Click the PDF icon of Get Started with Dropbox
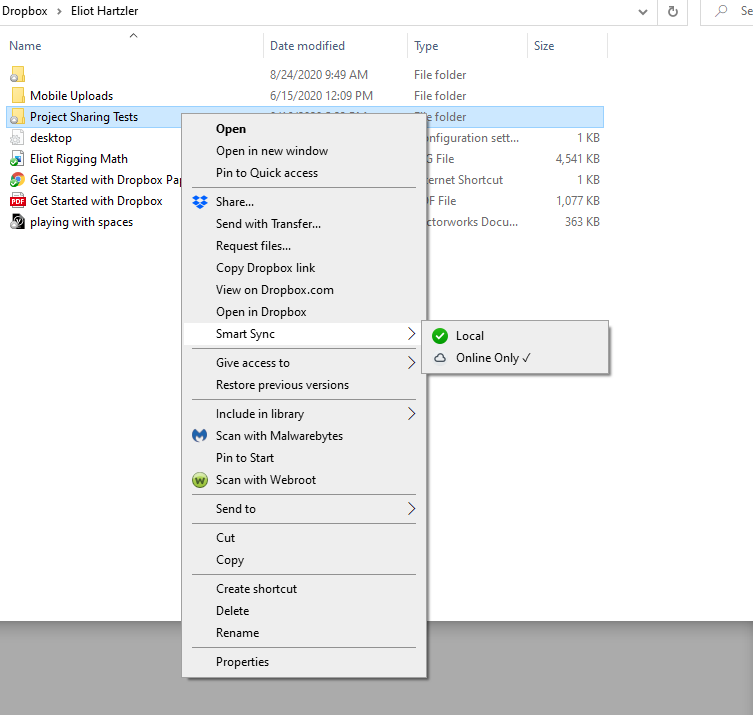The image size is (753, 715). coord(17,201)
